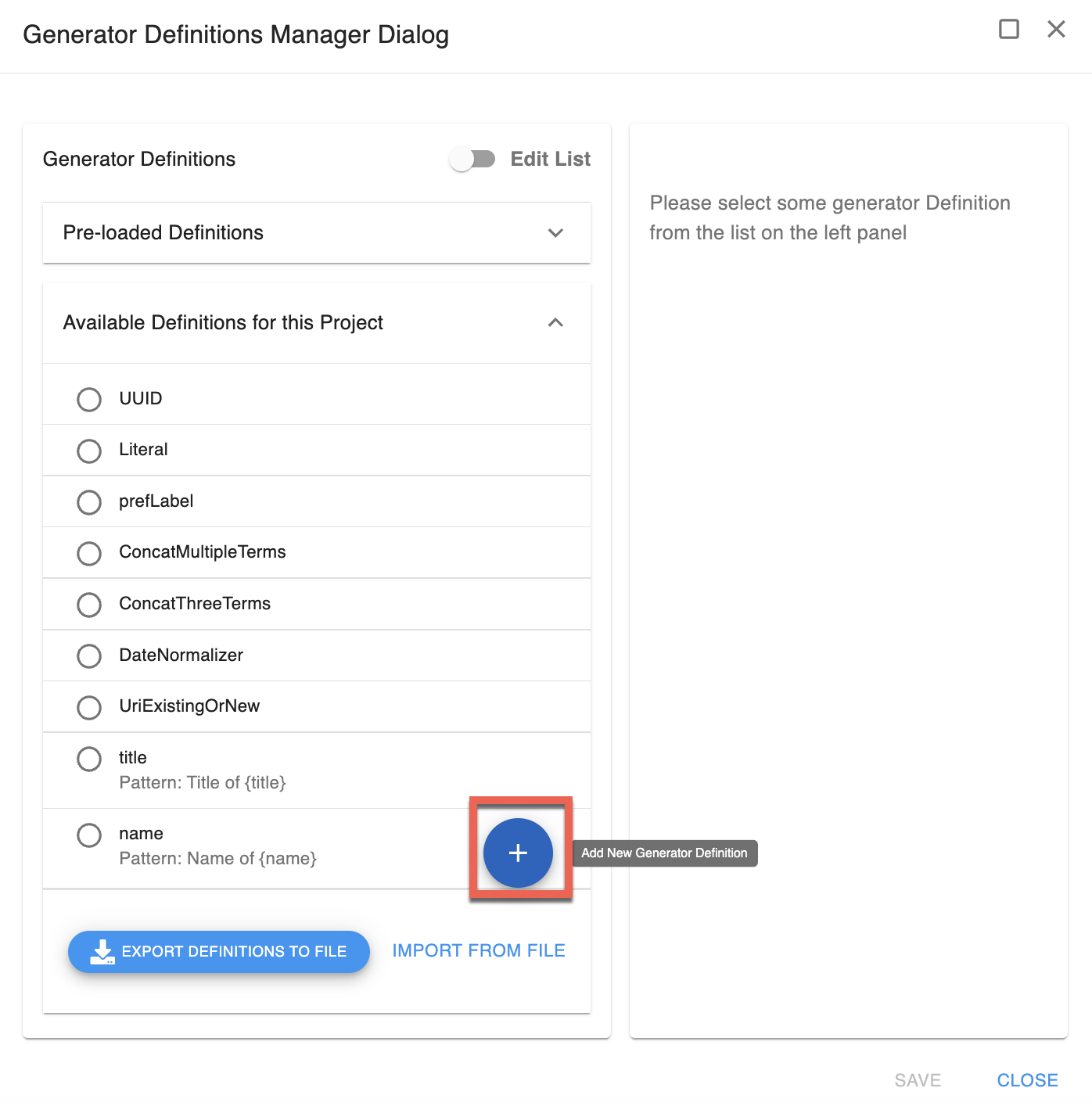The height and width of the screenshot is (1106, 1092).
Task: Select the DateNormalizer radio button
Action: tap(89, 656)
